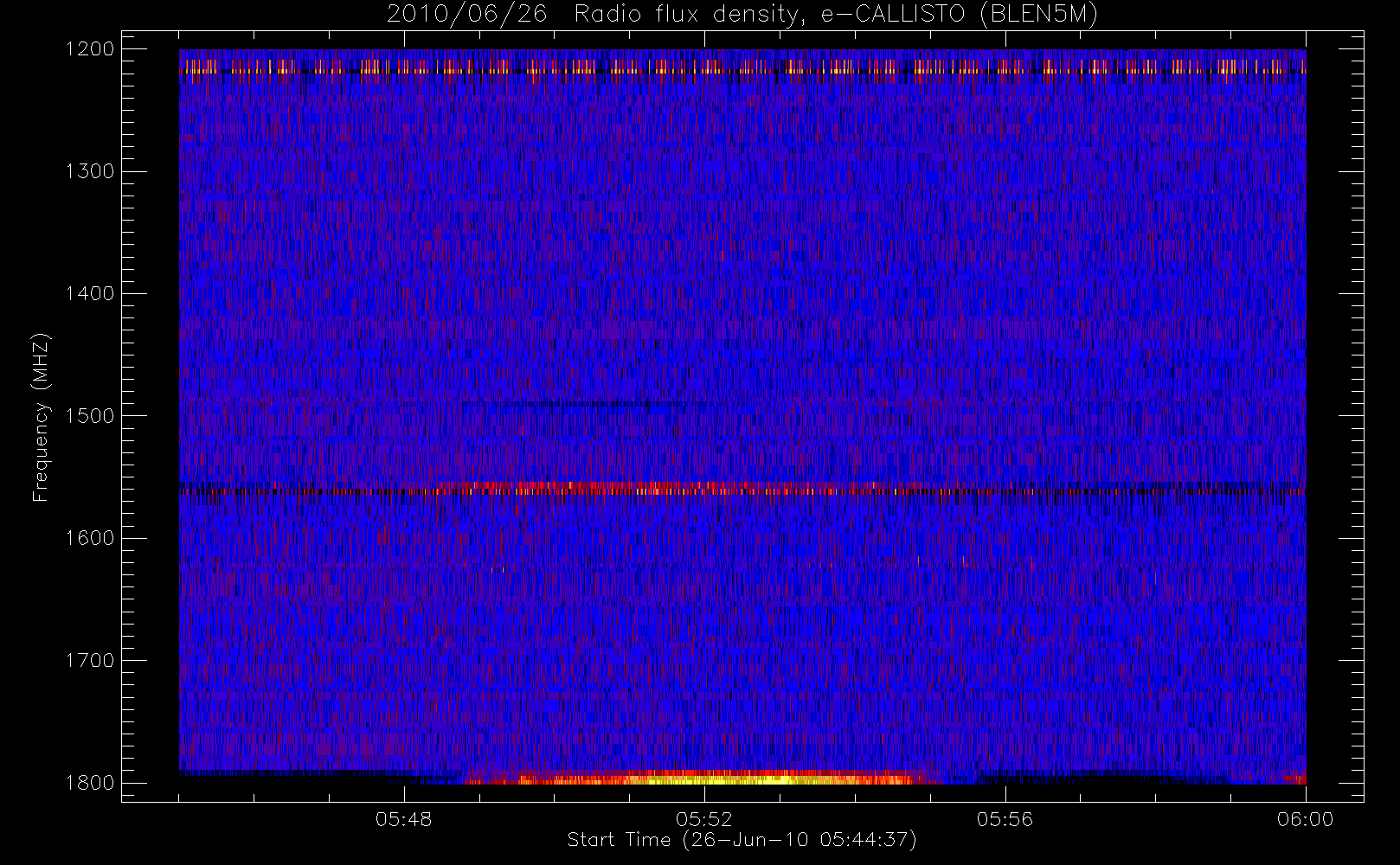
Task: Click the 1800 frequency tick label
Action: tap(90, 783)
